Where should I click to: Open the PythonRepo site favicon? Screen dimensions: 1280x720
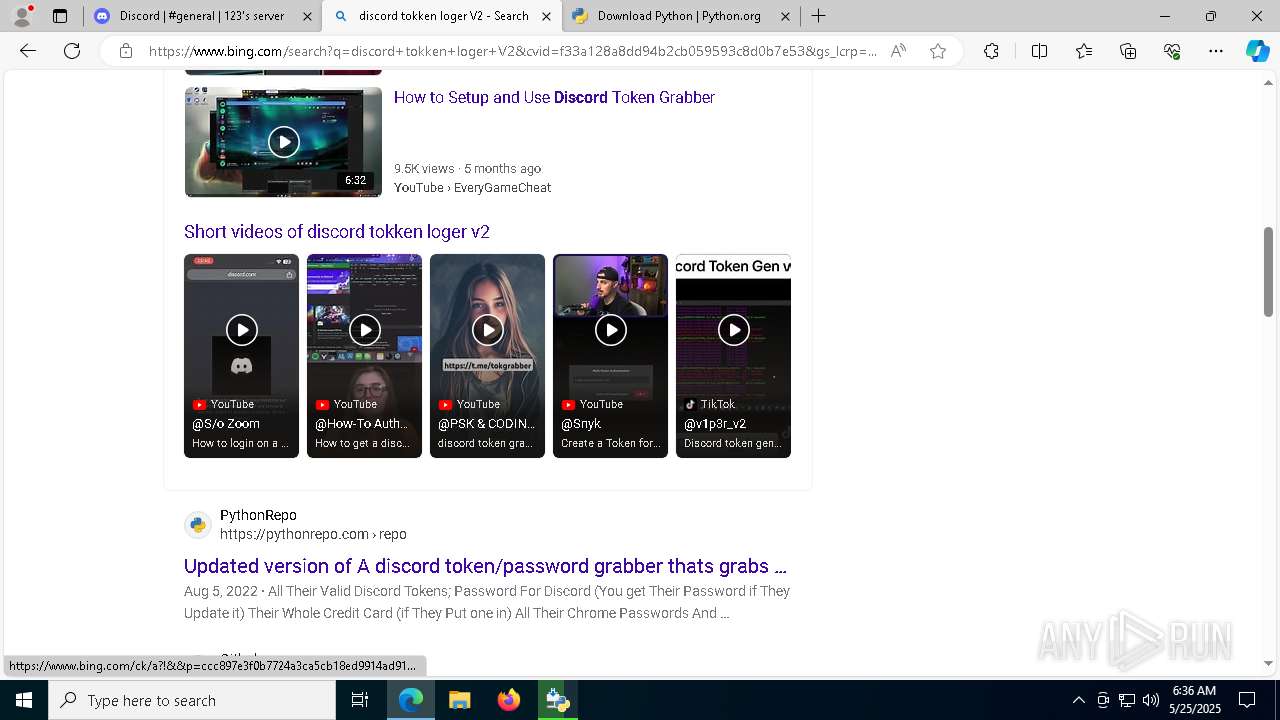[x=198, y=525]
